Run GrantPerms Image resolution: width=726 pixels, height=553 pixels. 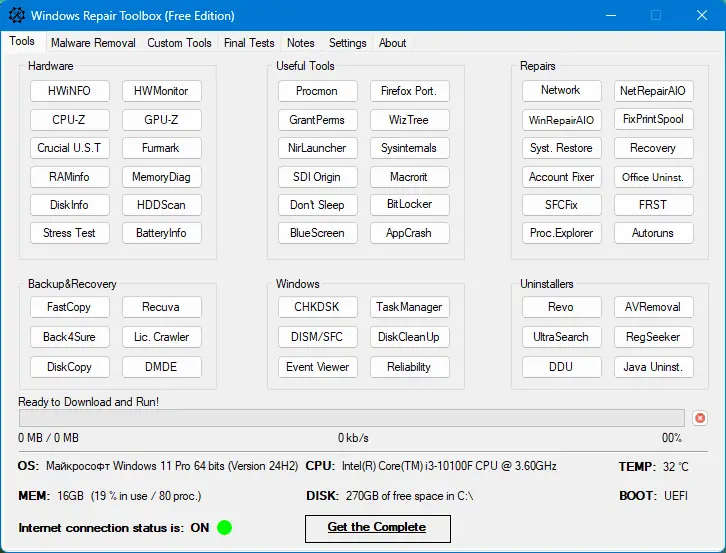pos(318,119)
